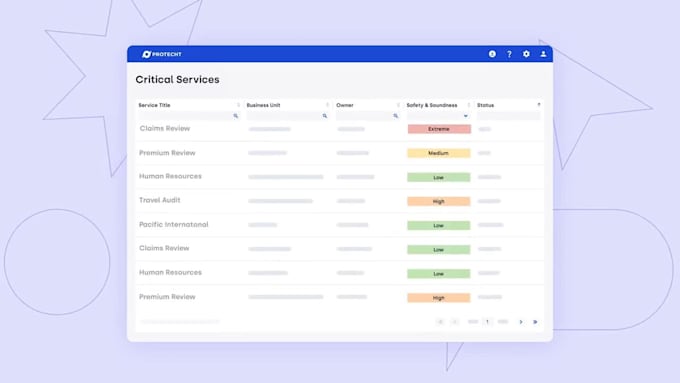This screenshot has height=383, width=680.
Task: Click the Business Unit filter search icon
Action: [325, 116]
